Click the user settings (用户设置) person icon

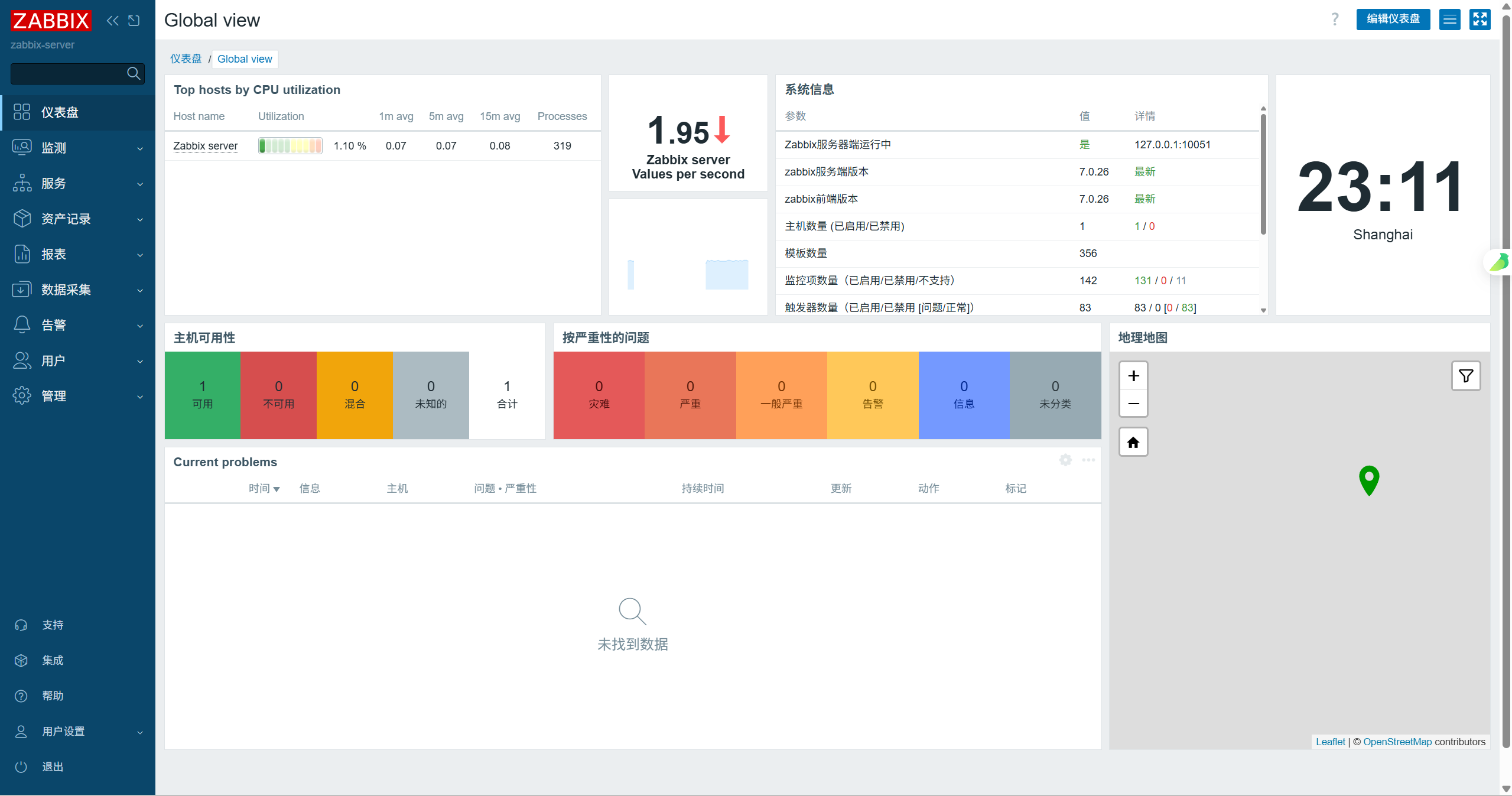point(21,732)
